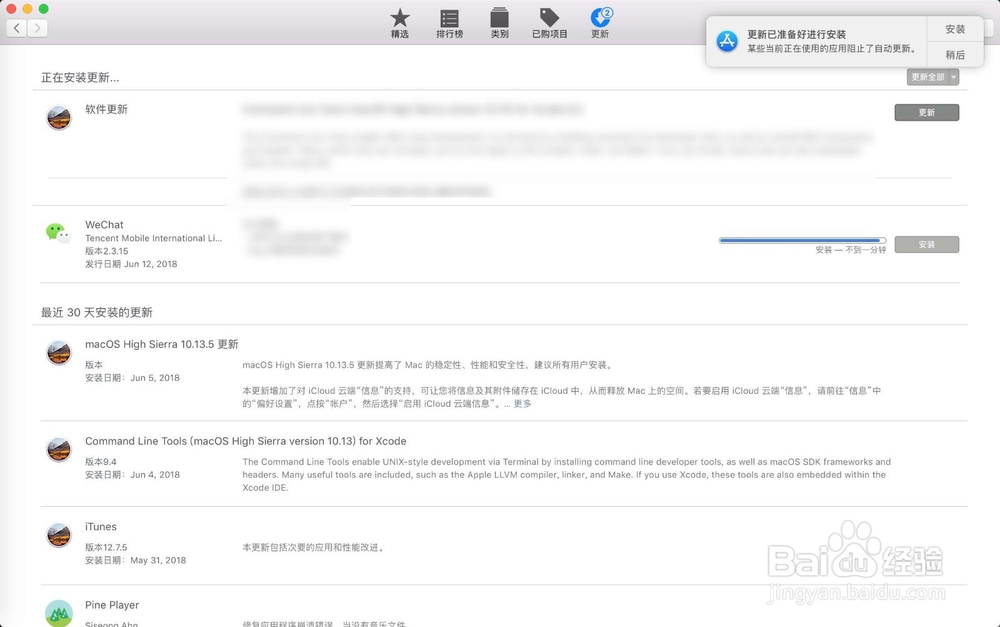Viewport: 1000px width, 627px height.
Task: Click the 软件更新 macOS icon
Action: click(59, 117)
